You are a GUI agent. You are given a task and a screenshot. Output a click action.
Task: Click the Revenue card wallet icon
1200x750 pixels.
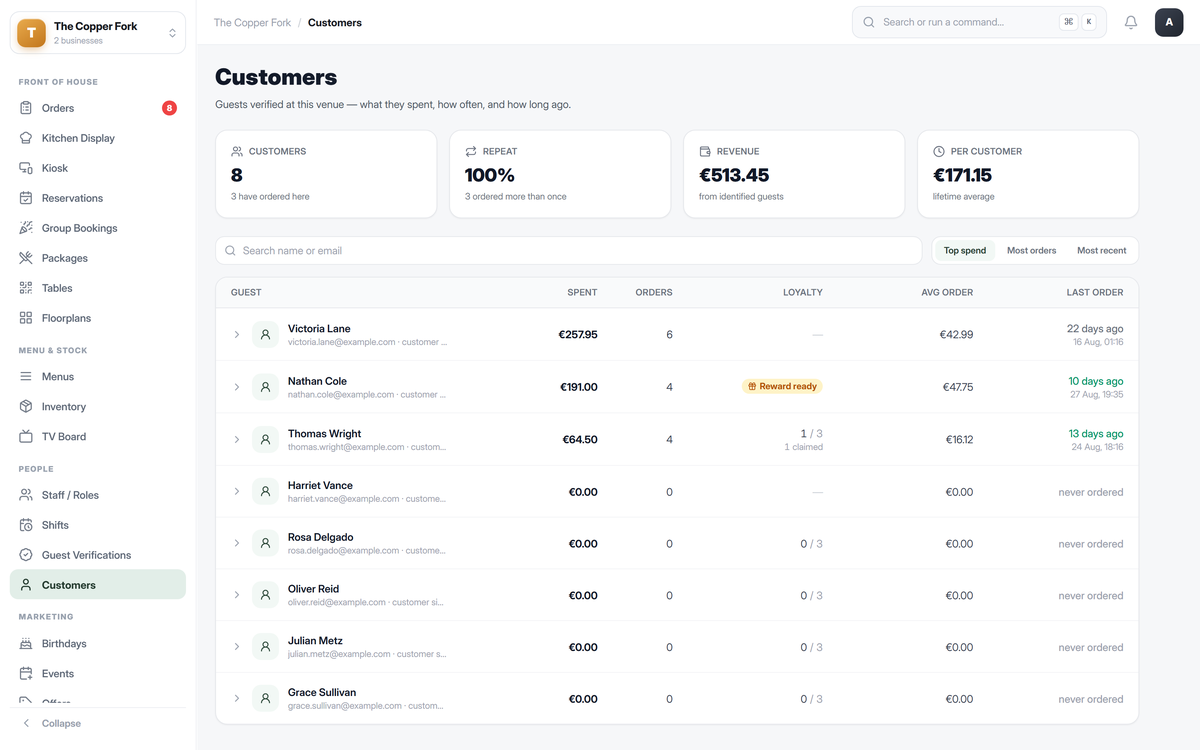click(x=705, y=151)
